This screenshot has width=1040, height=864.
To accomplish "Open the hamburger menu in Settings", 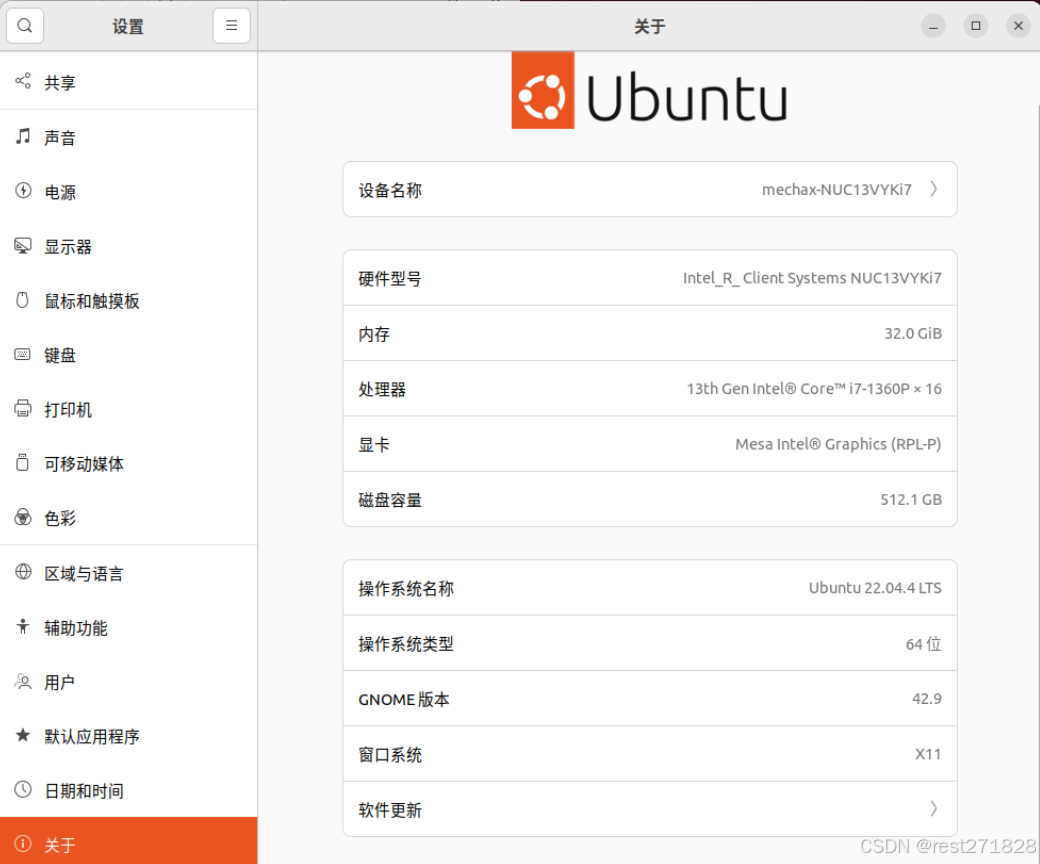I will [231, 26].
